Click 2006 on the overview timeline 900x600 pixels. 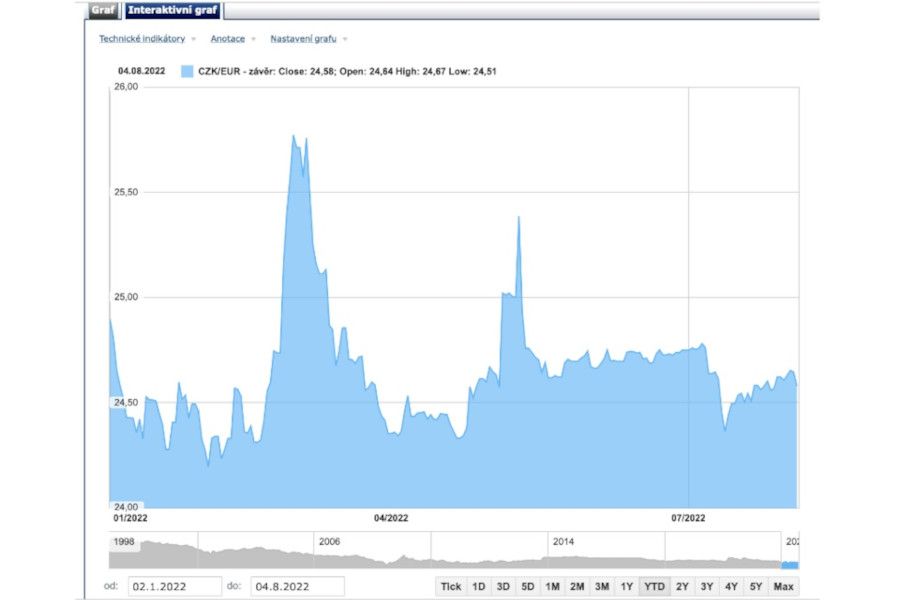click(x=329, y=541)
